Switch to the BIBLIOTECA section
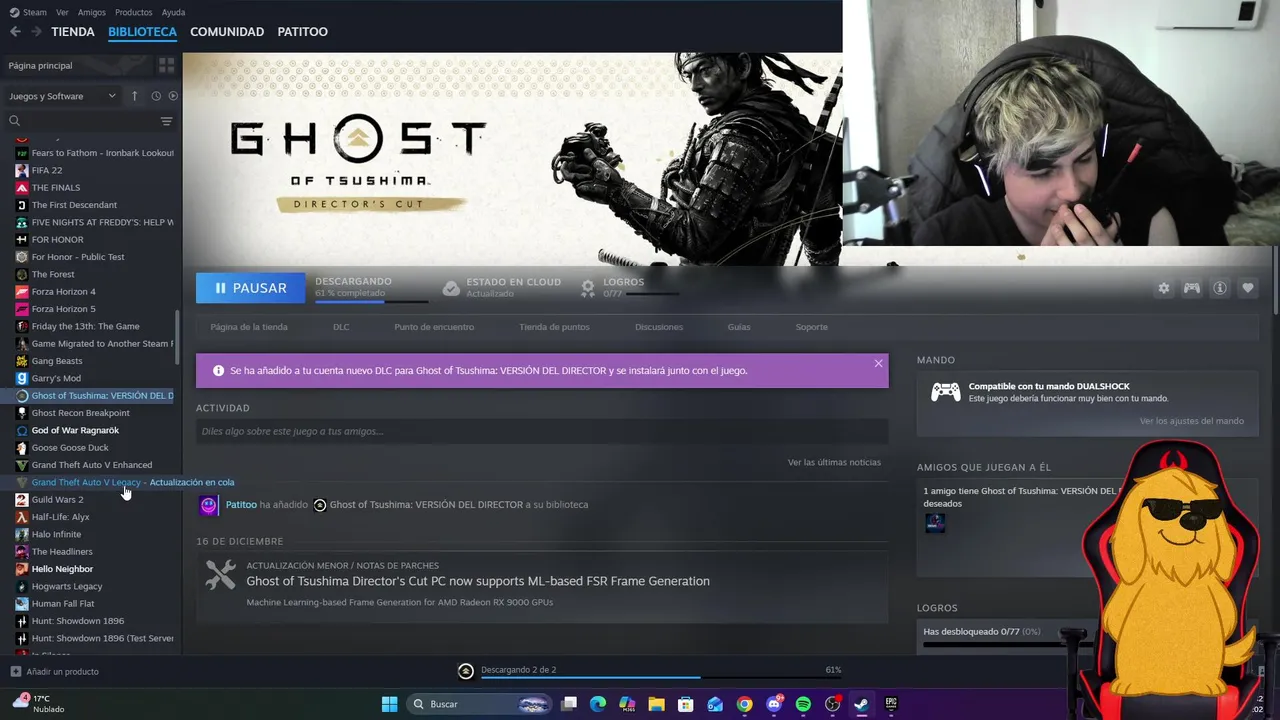The image size is (1280, 720). [x=142, y=32]
